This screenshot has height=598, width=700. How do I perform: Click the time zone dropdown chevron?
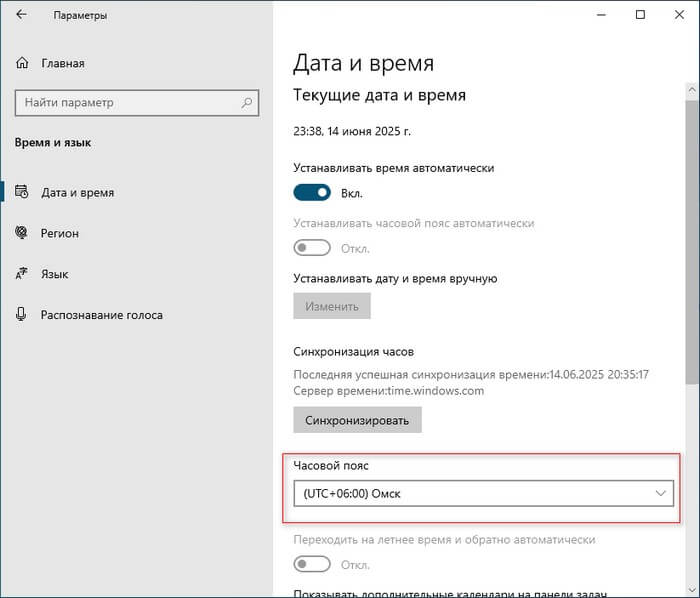pos(660,494)
